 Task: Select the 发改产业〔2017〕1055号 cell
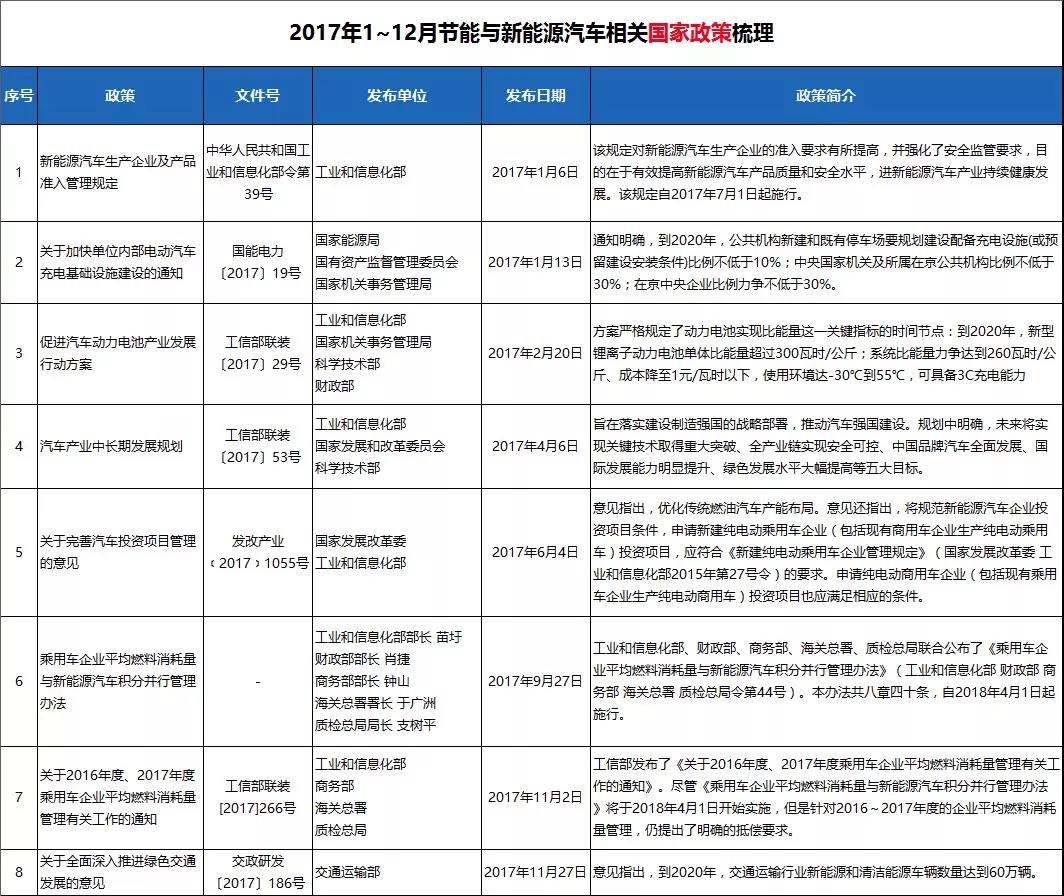pos(257,552)
